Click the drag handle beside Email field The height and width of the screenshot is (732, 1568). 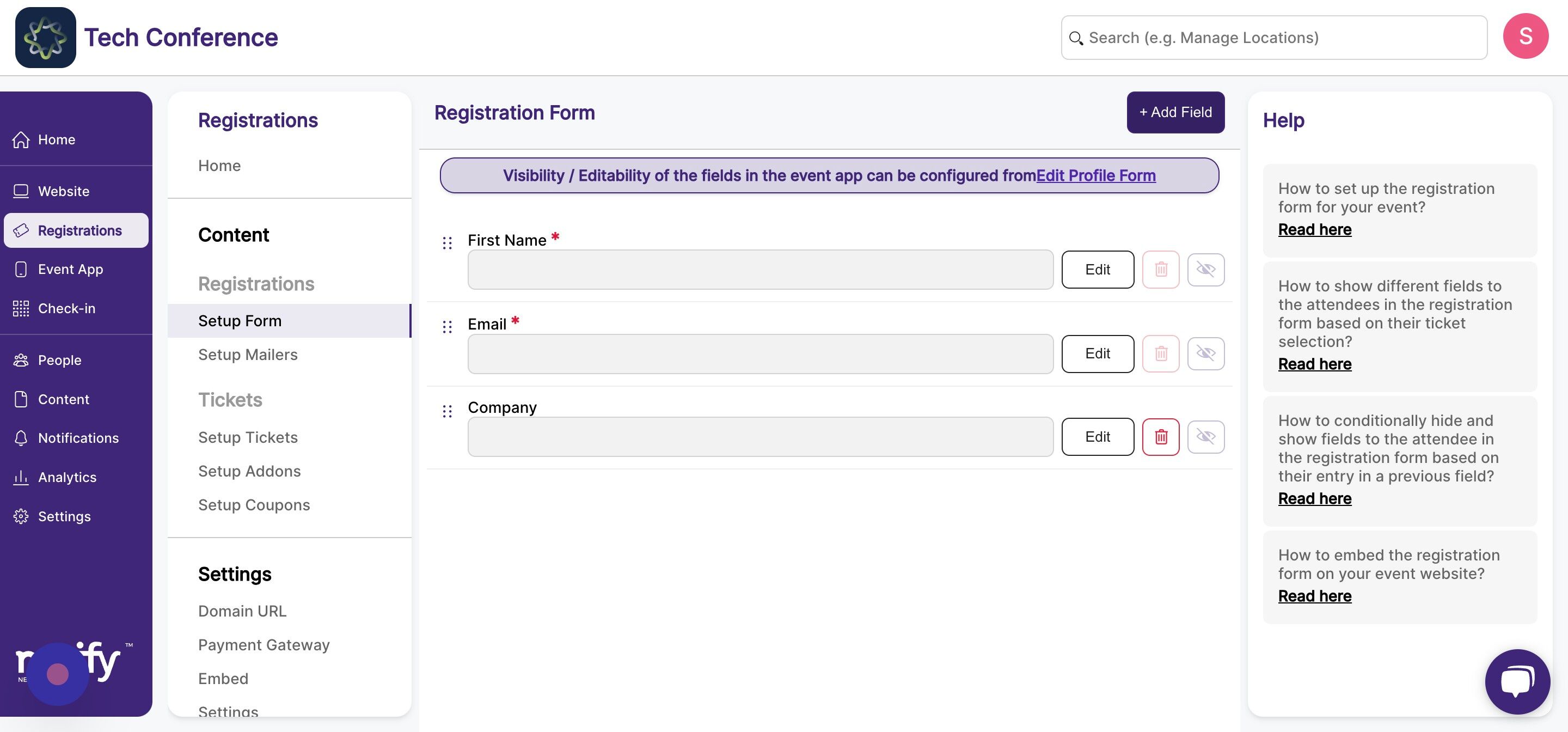point(448,327)
